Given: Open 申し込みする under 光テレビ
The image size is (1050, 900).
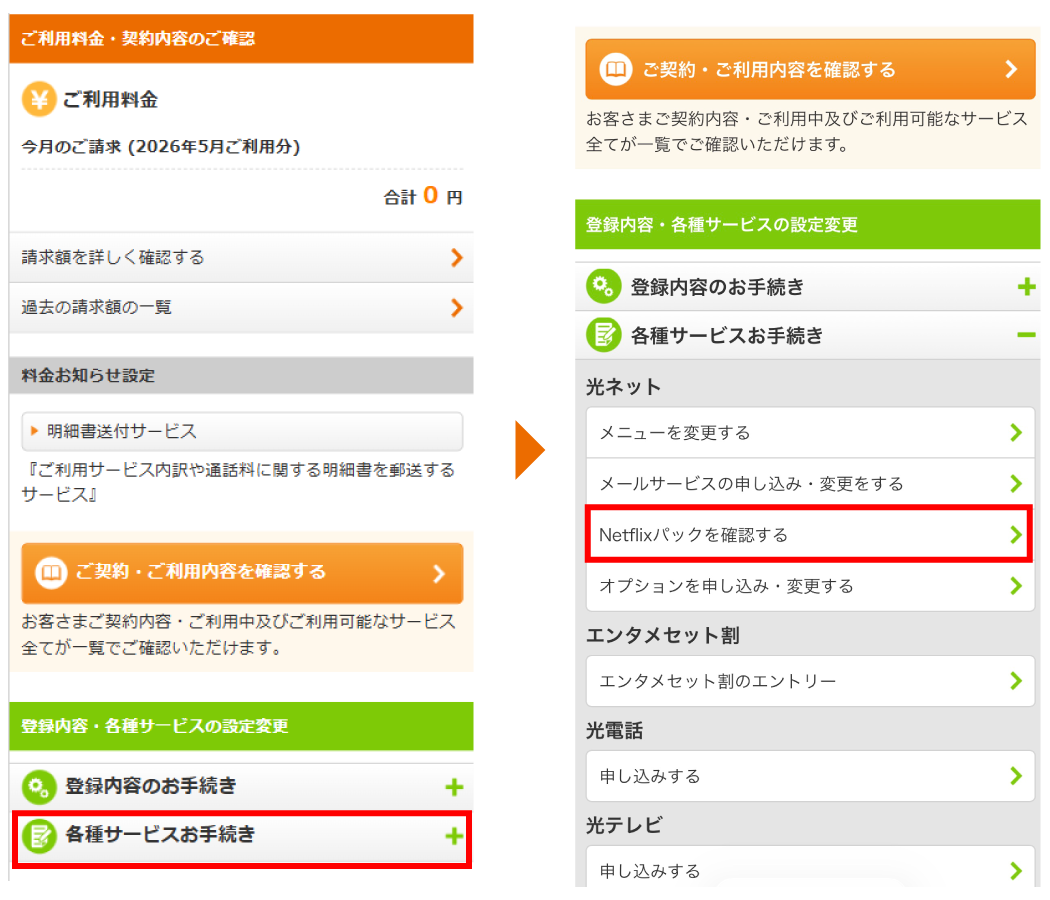Looking at the screenshot, I should (810, 869).
